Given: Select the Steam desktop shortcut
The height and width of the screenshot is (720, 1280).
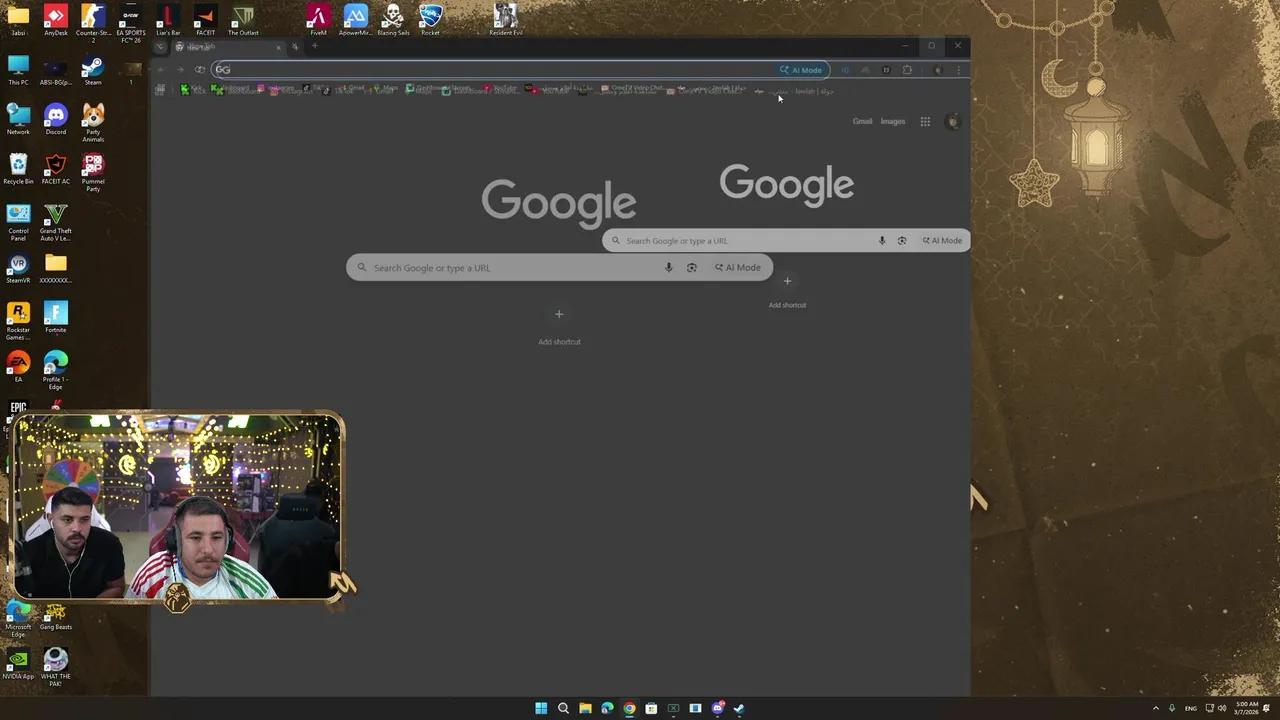Looking at the screenshot, I should pyautogui.click(x=93, y=70).
